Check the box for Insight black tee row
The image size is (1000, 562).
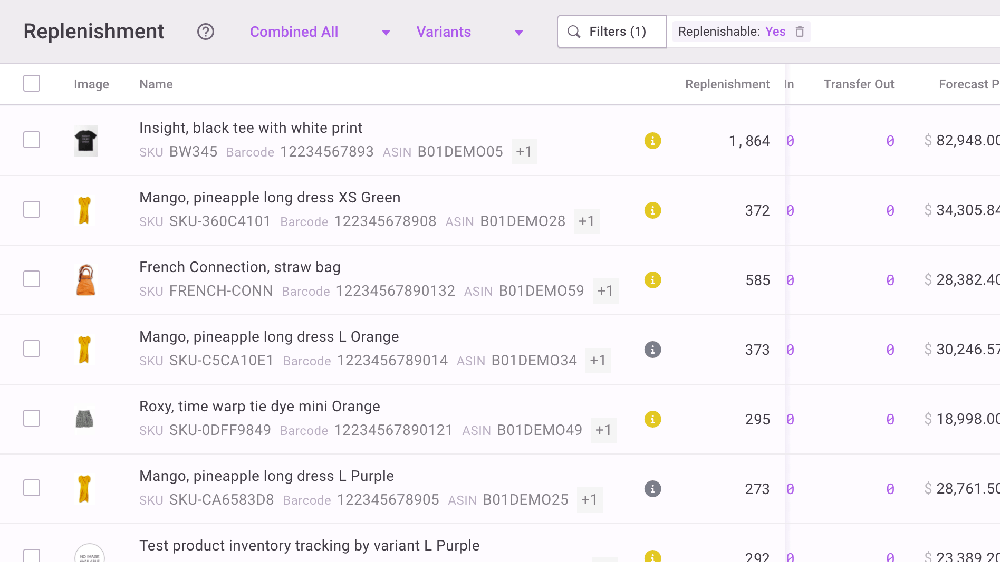[x=32, y=140]
